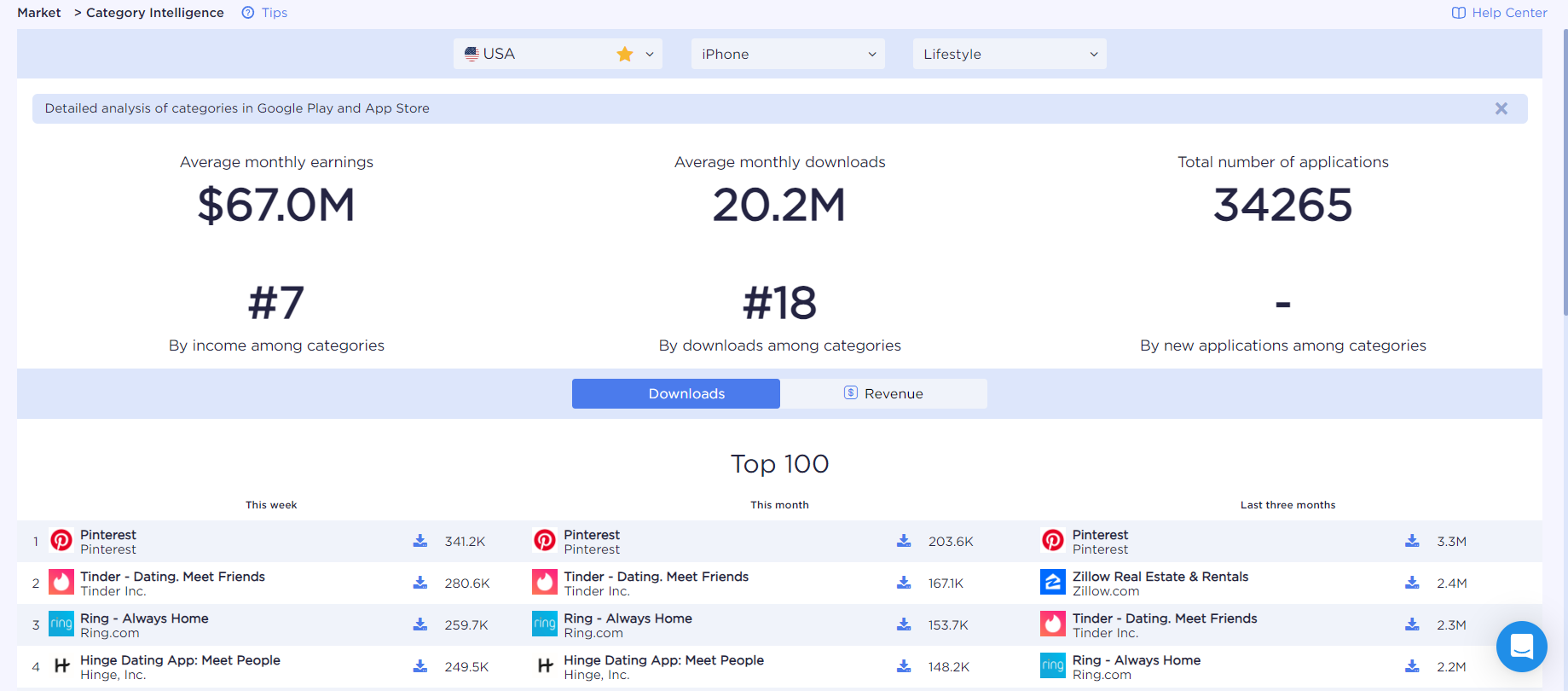Click download icon next to 2.2M
Image resolution: width=1568 pixels, height=691 pixels.
pyautogui.click(x=1412, y=666)
